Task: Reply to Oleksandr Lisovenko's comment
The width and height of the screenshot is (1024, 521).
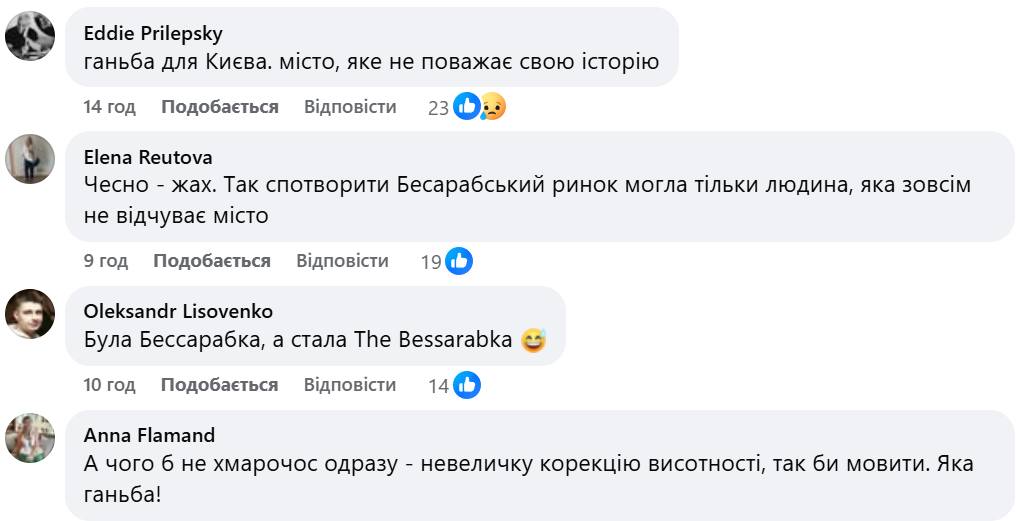Action: coord(350,385)
